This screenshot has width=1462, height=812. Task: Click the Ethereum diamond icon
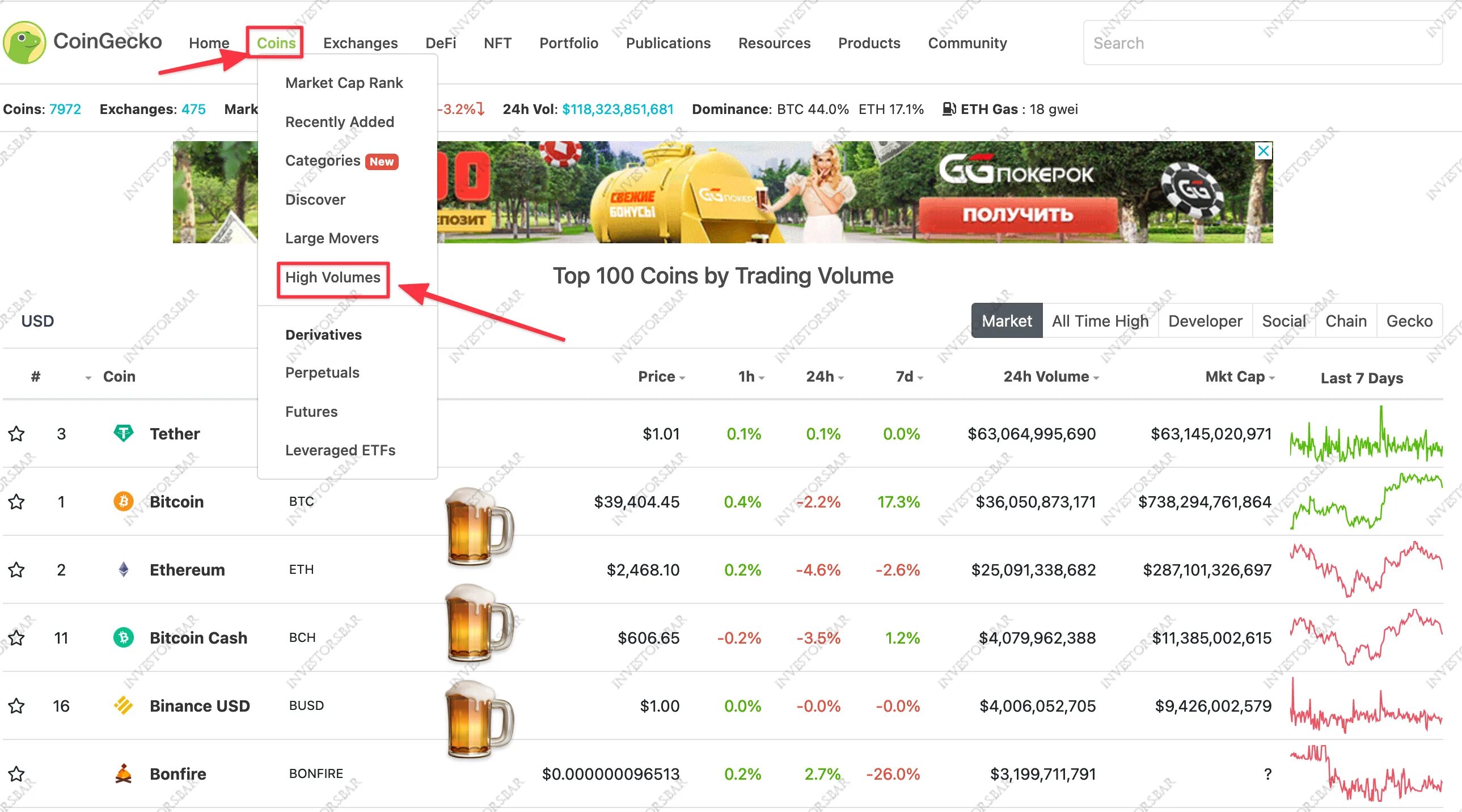point(123,570)
